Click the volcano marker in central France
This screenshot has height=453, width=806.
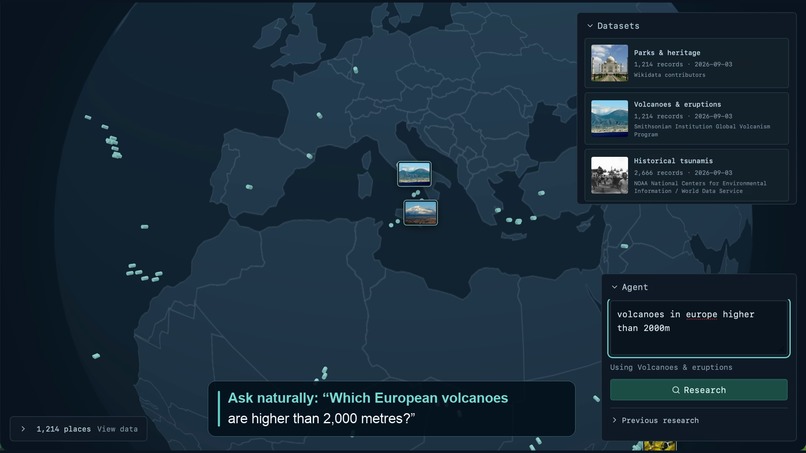tap(320, 116)
